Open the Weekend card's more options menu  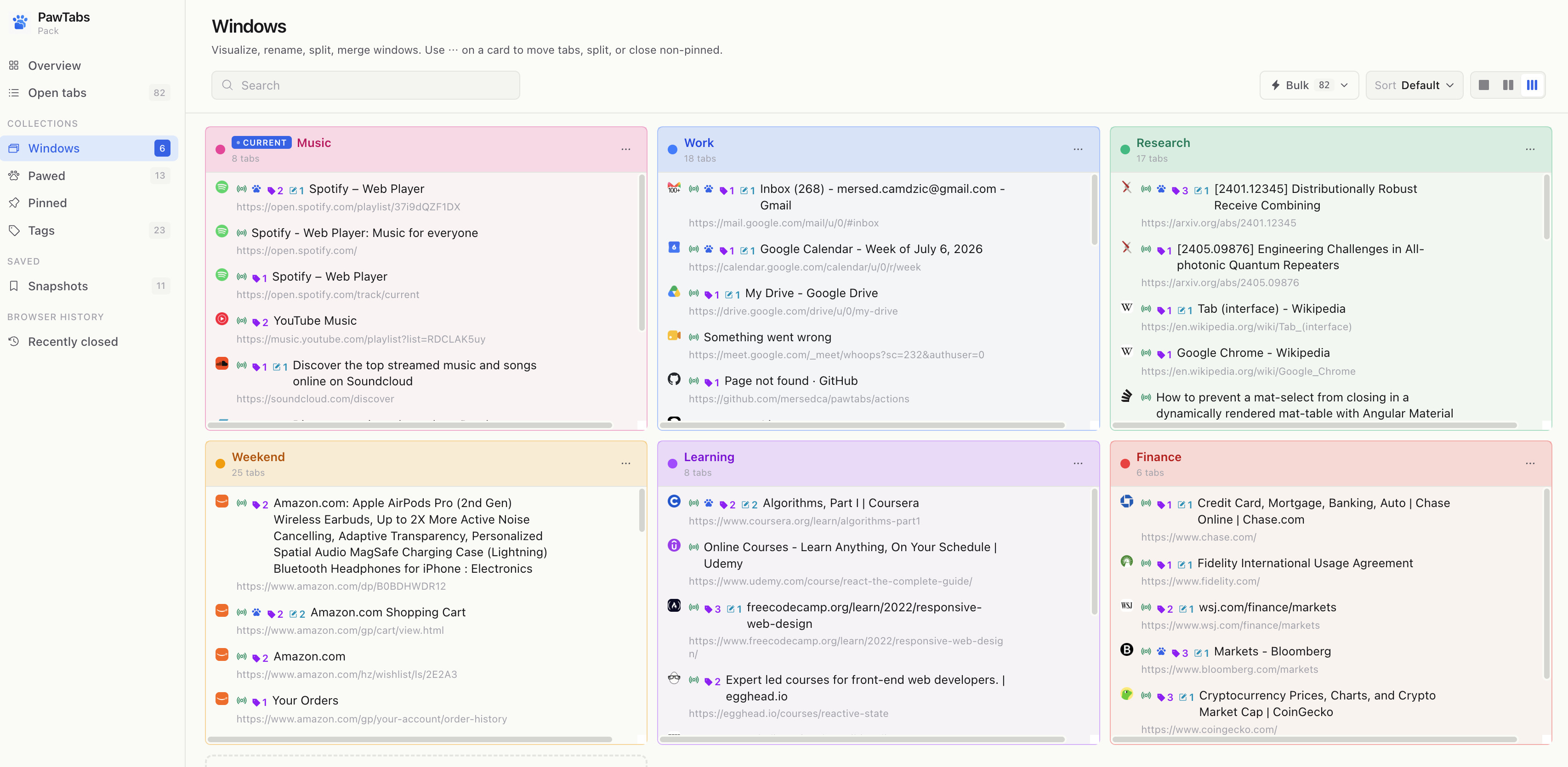pos(626,463)
